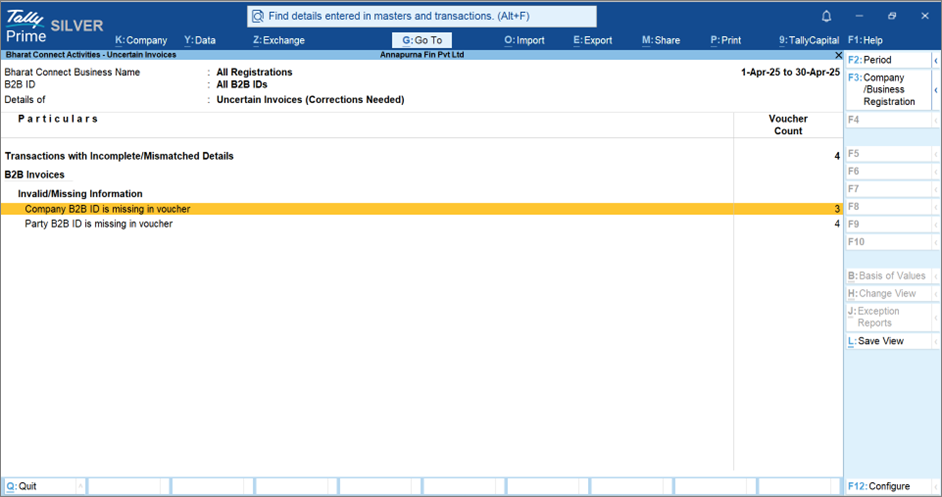This screenshot has height=497, width=942.
Task: Open the M: Share menu
Action: coord(661,40)
